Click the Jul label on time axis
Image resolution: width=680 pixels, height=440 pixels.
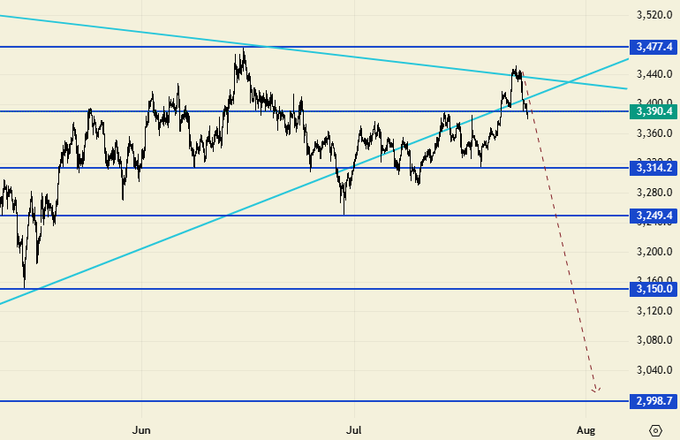pyautogui.click(x=352, y=429)
